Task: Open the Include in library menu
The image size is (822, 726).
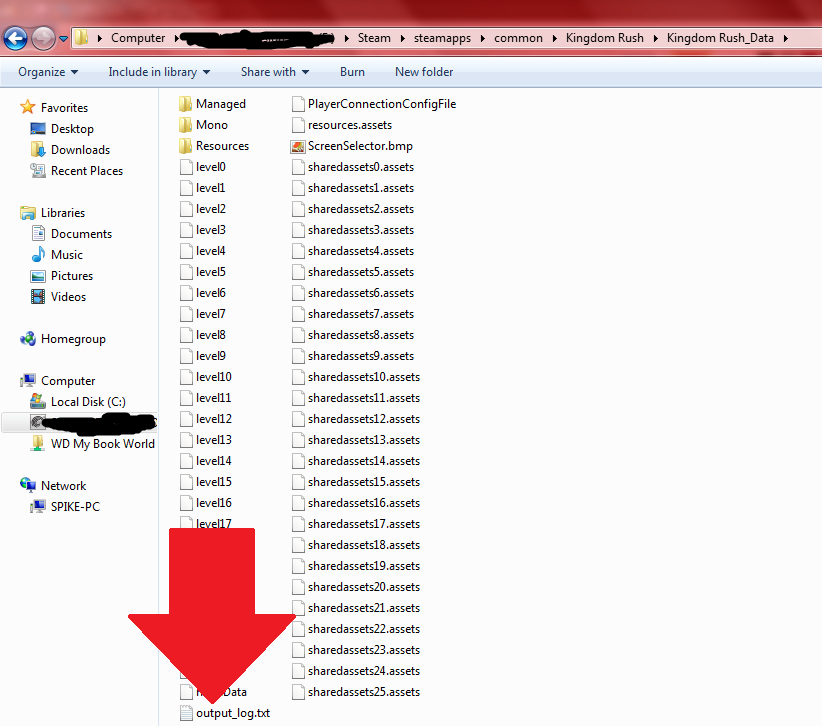Action: 159,72
